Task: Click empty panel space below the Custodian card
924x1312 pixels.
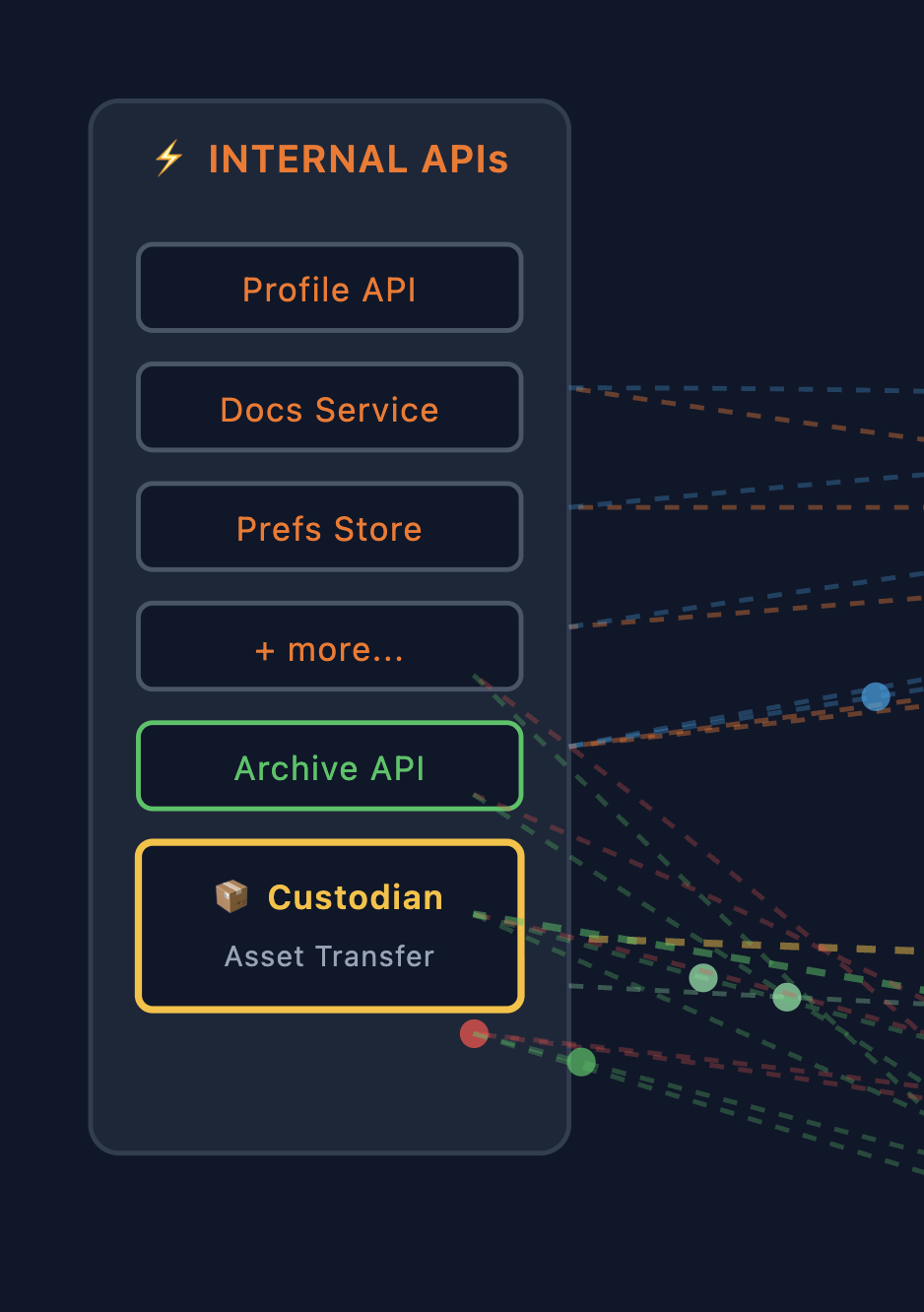Action: [296, 1083]
